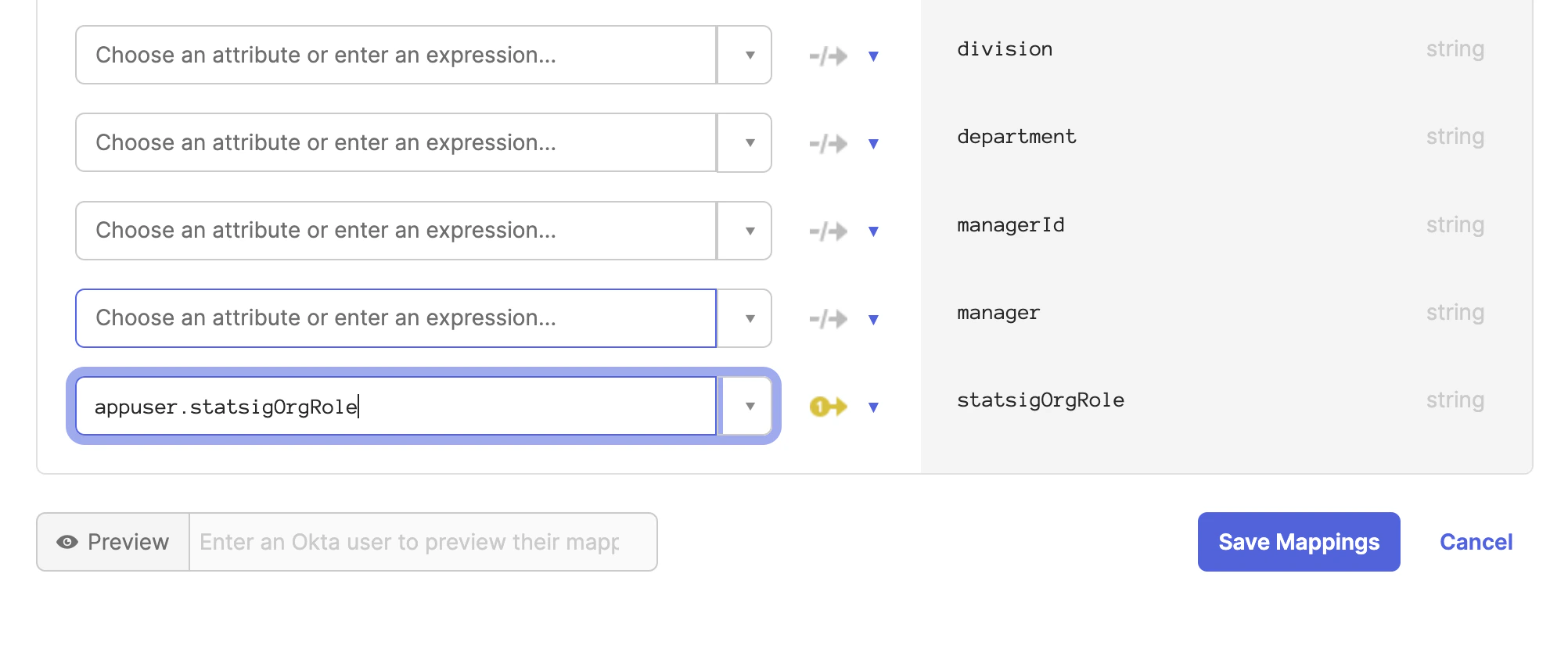Click the mapping arrow icon beside division

coord(827,55)
